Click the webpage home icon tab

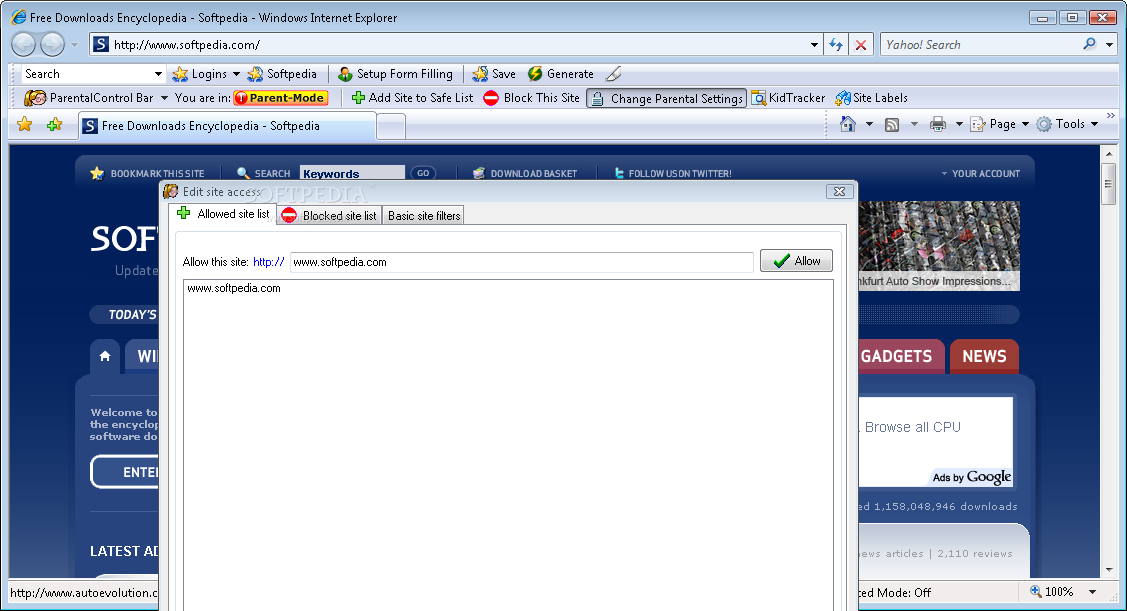pos(105,356)
